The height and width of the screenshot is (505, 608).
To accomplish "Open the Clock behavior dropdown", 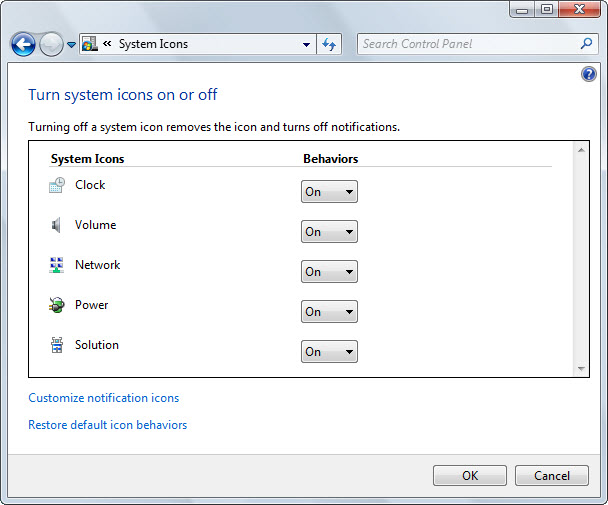I will click(329, 192).
